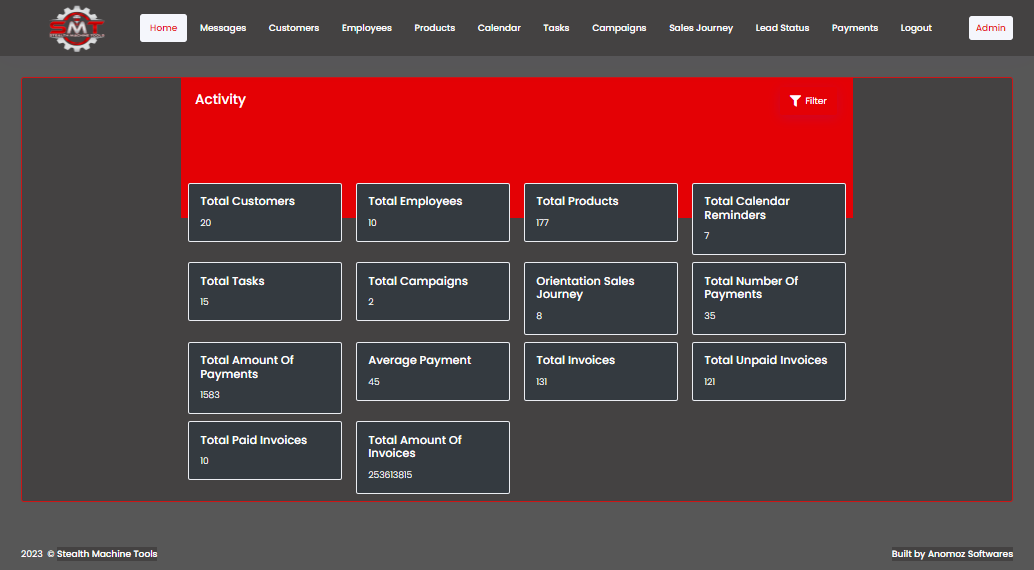Open the Total Amount Of Payments card
1034x570 pixels.
pos(265,378)
